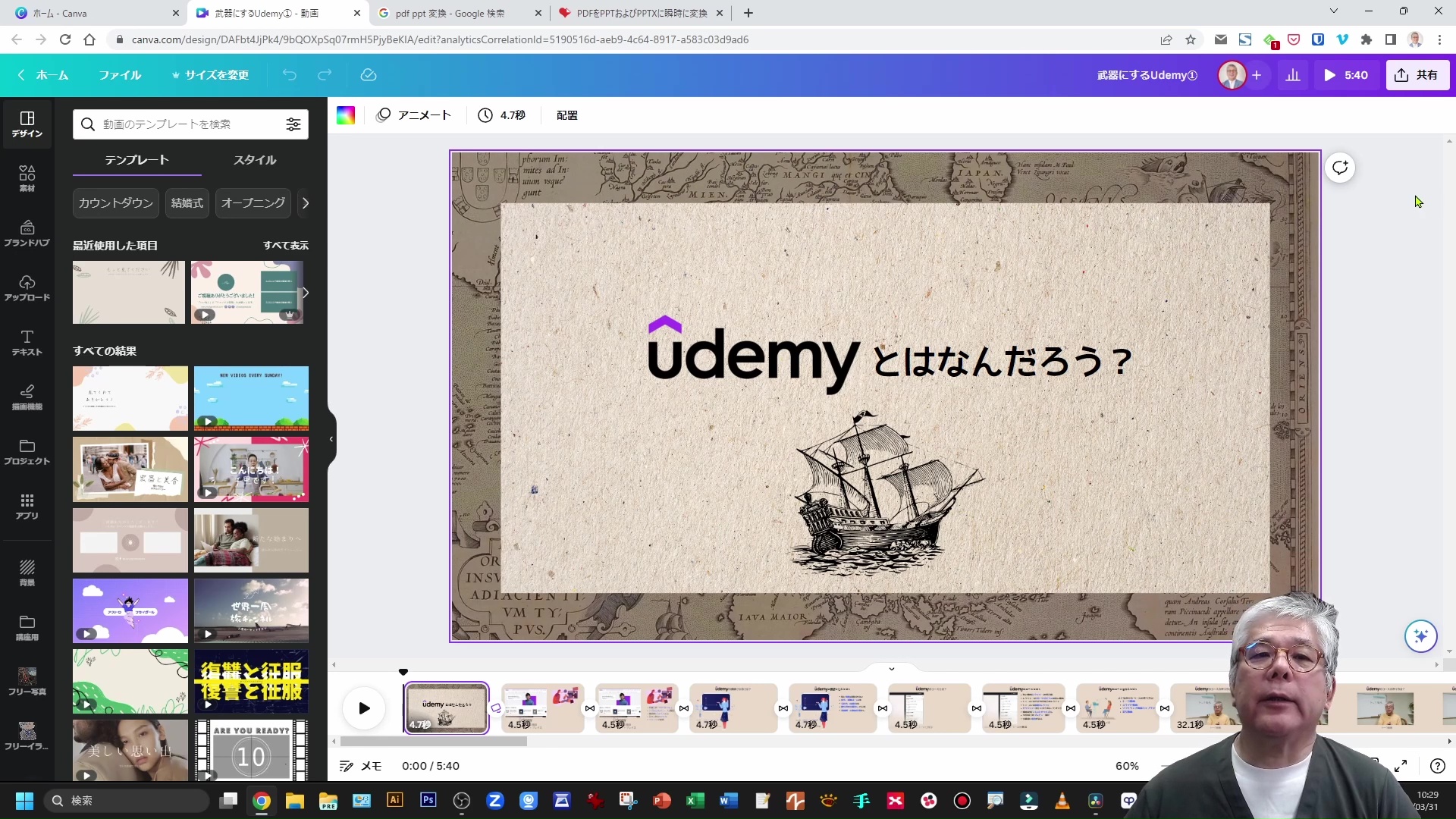Go back to ホーム
Viewport: 1456px width, 819px height.
42,75
